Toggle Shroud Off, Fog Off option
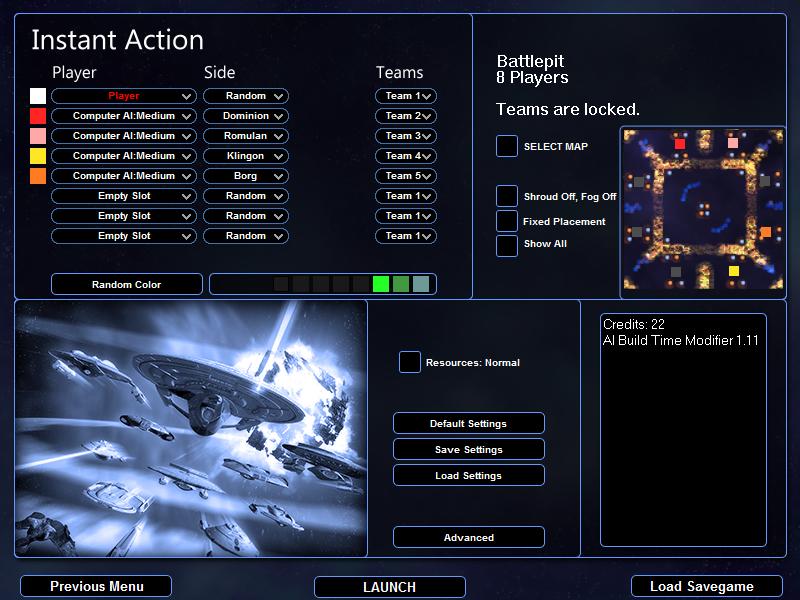Image resolution: width=800 pixels, height=600 pixels. tap(507, 196)
